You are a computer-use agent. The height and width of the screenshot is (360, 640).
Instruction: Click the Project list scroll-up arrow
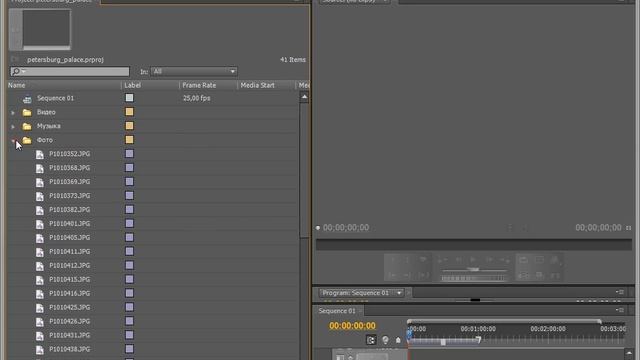pyautogui.click(x=304, y=97)
